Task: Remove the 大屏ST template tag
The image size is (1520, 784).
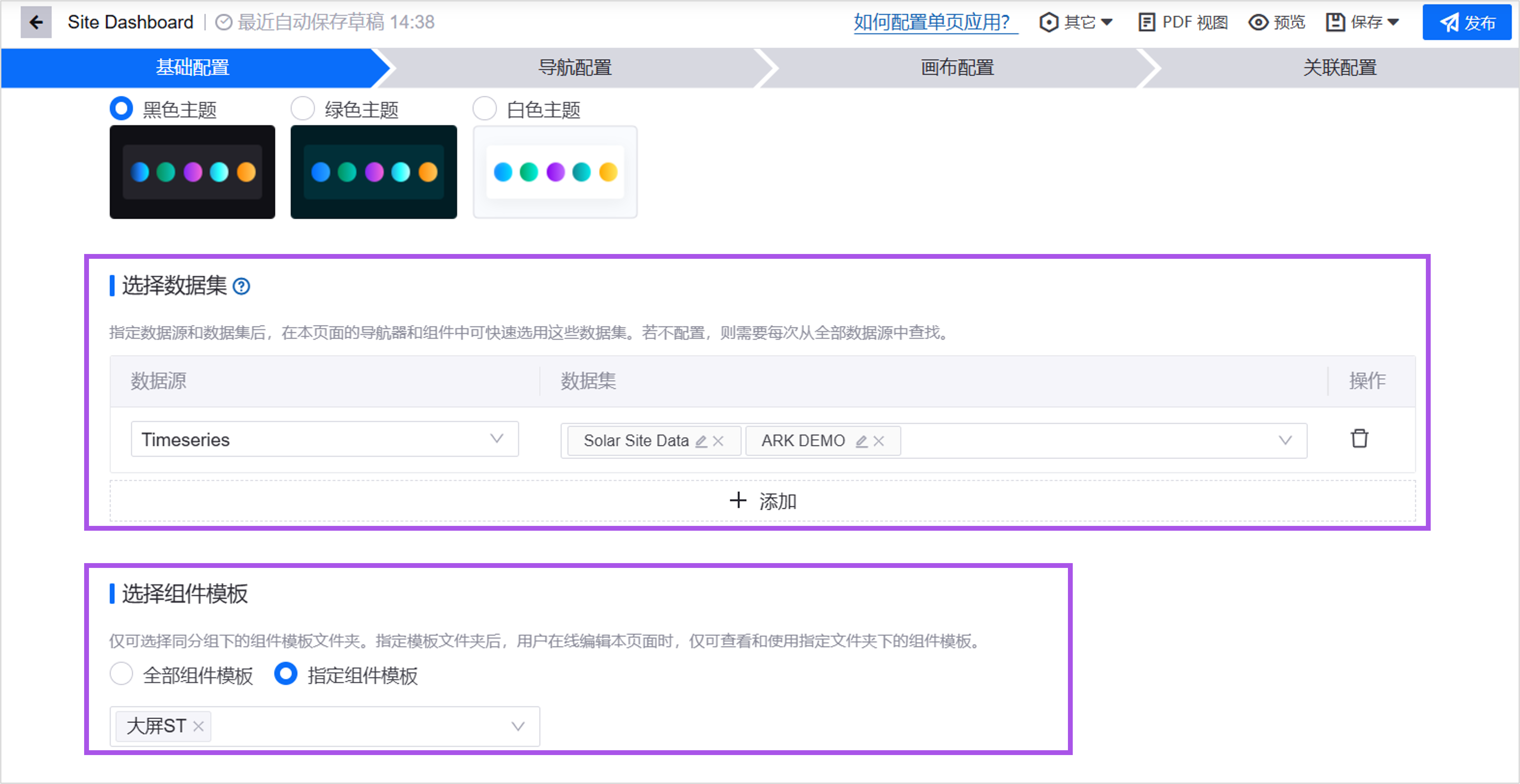Action: tap(199, 726)
